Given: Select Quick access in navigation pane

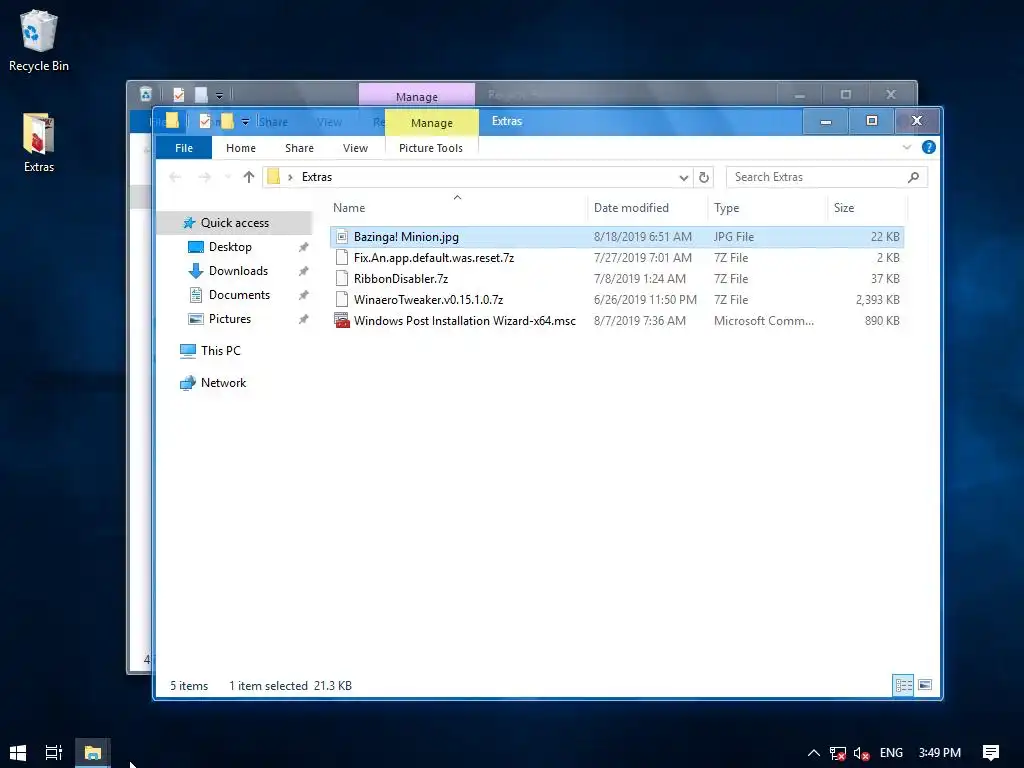Looking at the screenshot, I should (234, 223).
